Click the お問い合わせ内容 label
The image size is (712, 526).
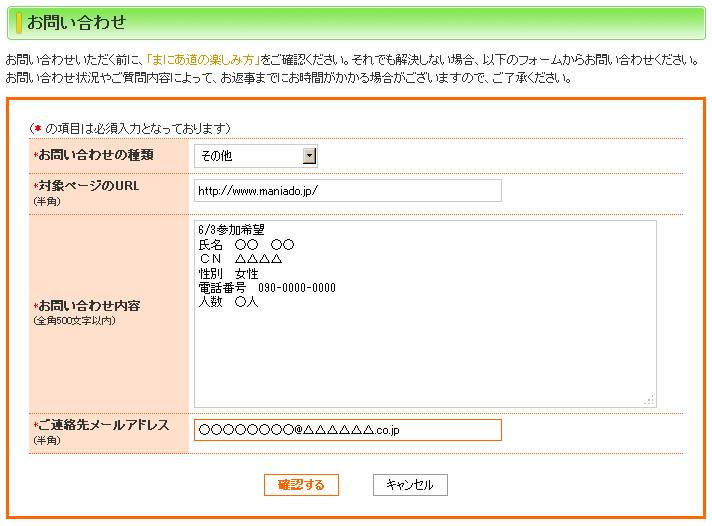[x=89, y=305]
